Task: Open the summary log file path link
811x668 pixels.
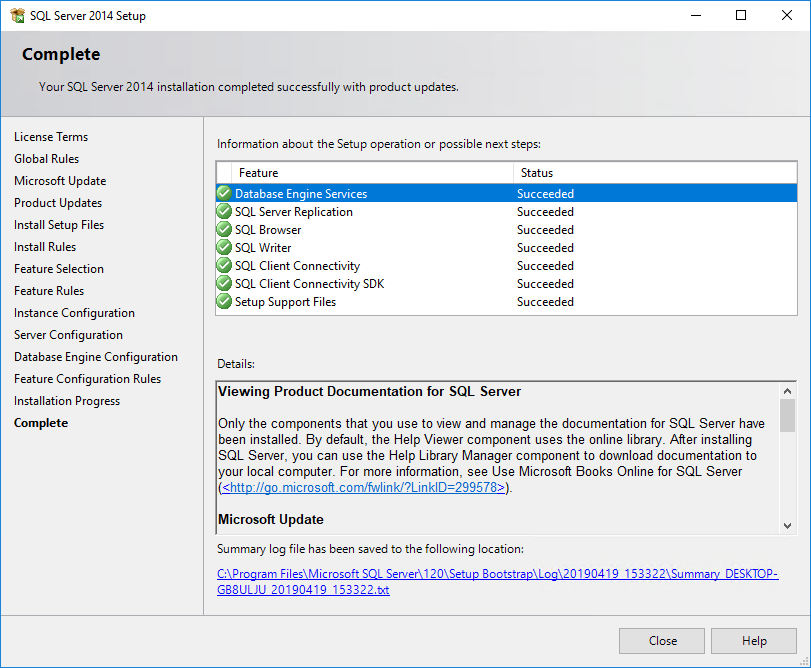Action: point(498,582)
